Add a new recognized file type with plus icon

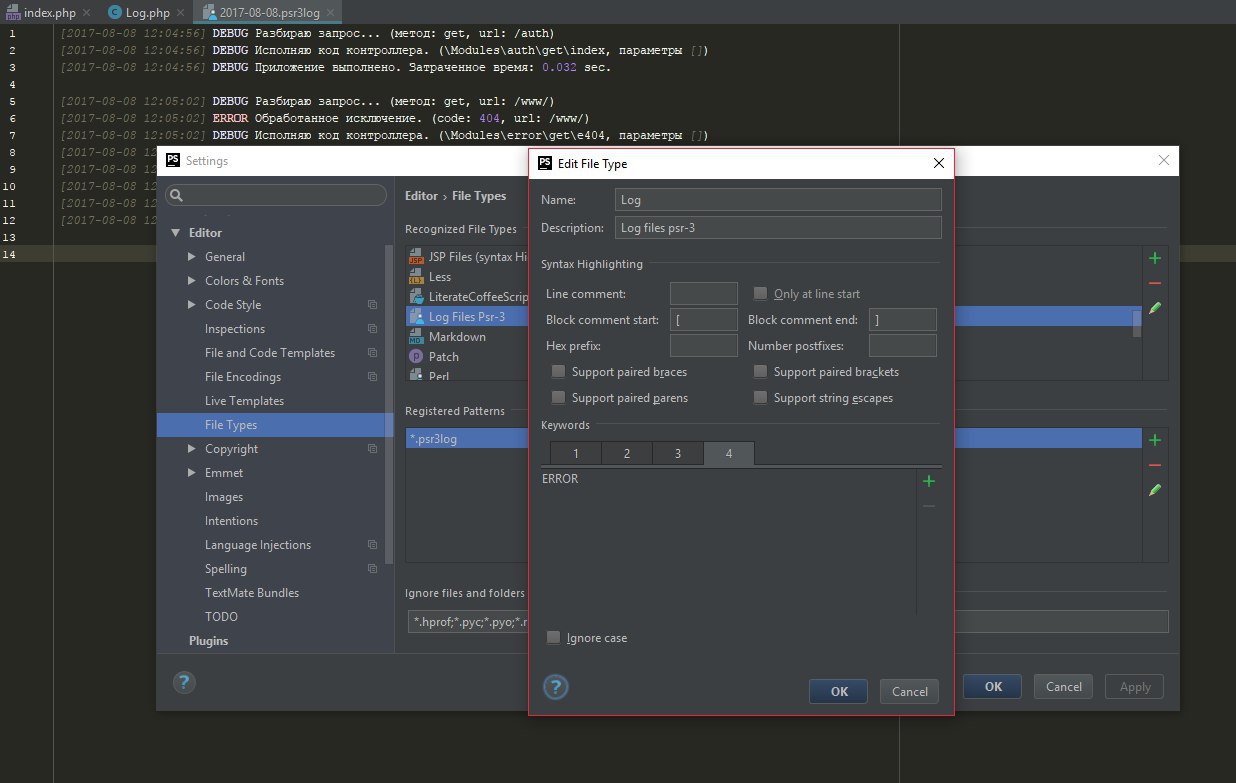(x=1155, y=258)
